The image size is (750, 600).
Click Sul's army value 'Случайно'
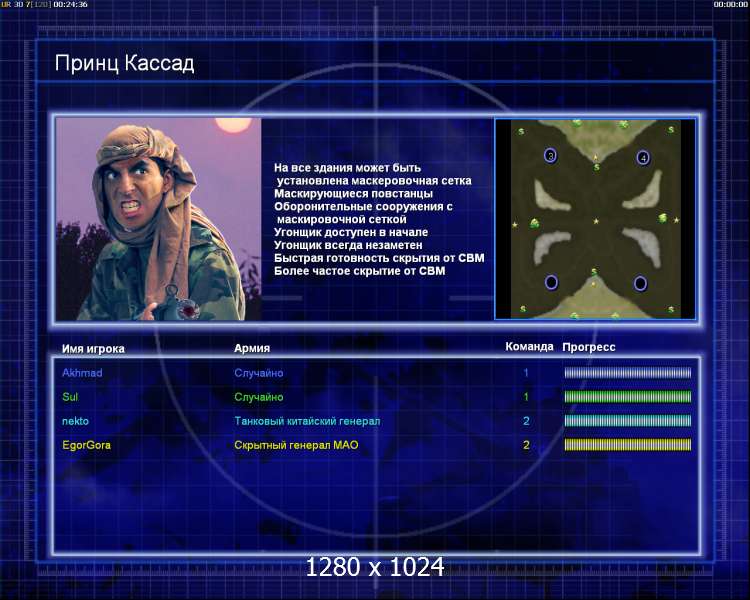[x=259, y=397]
